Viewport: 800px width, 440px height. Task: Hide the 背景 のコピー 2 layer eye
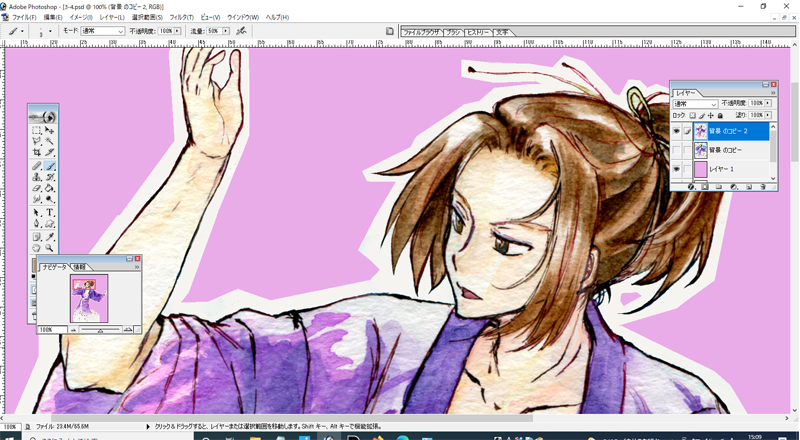point(677,131)
